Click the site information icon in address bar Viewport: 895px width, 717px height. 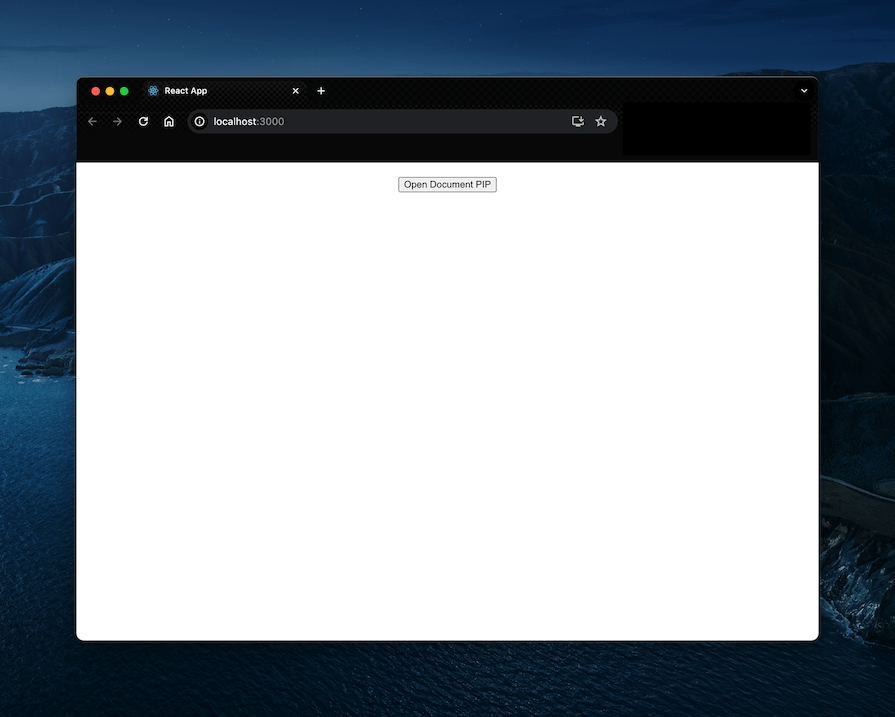coord(199,121)
